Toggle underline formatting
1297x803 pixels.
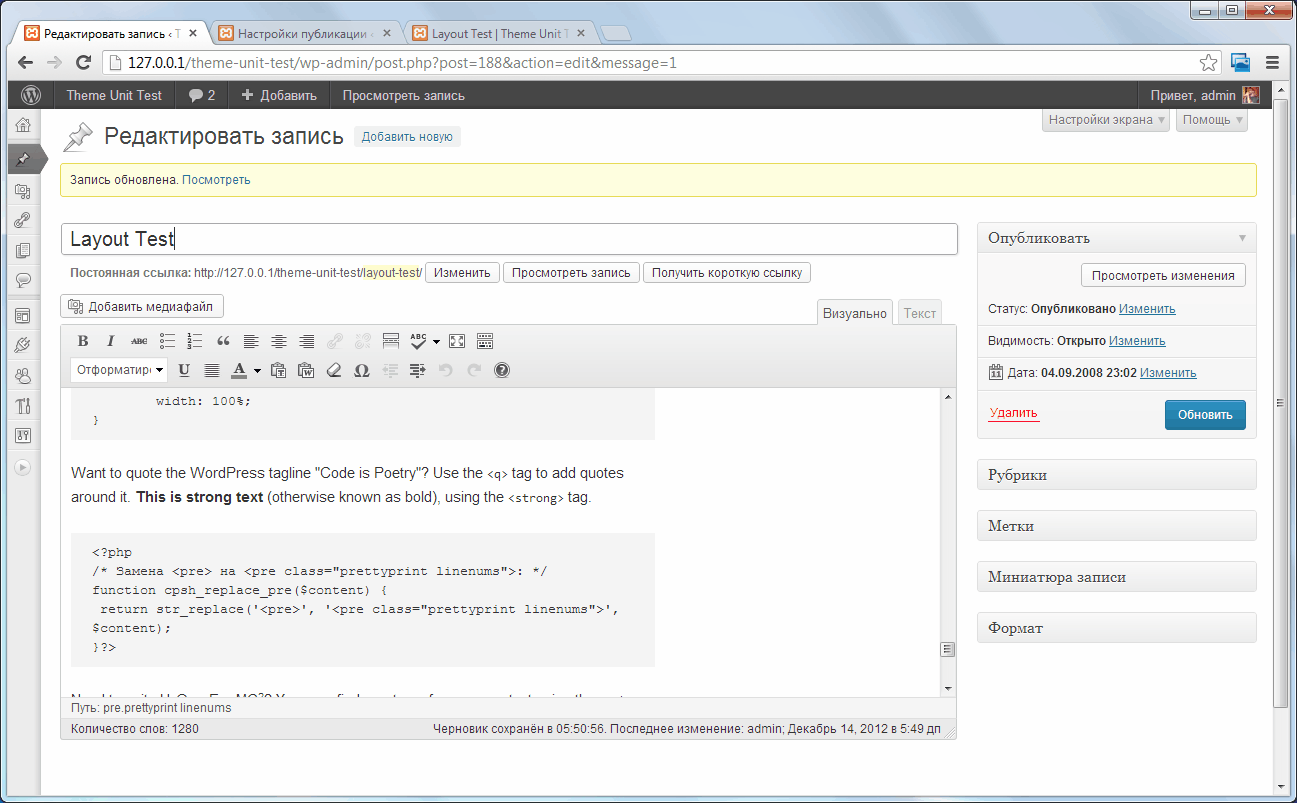[x=184, y=370]
